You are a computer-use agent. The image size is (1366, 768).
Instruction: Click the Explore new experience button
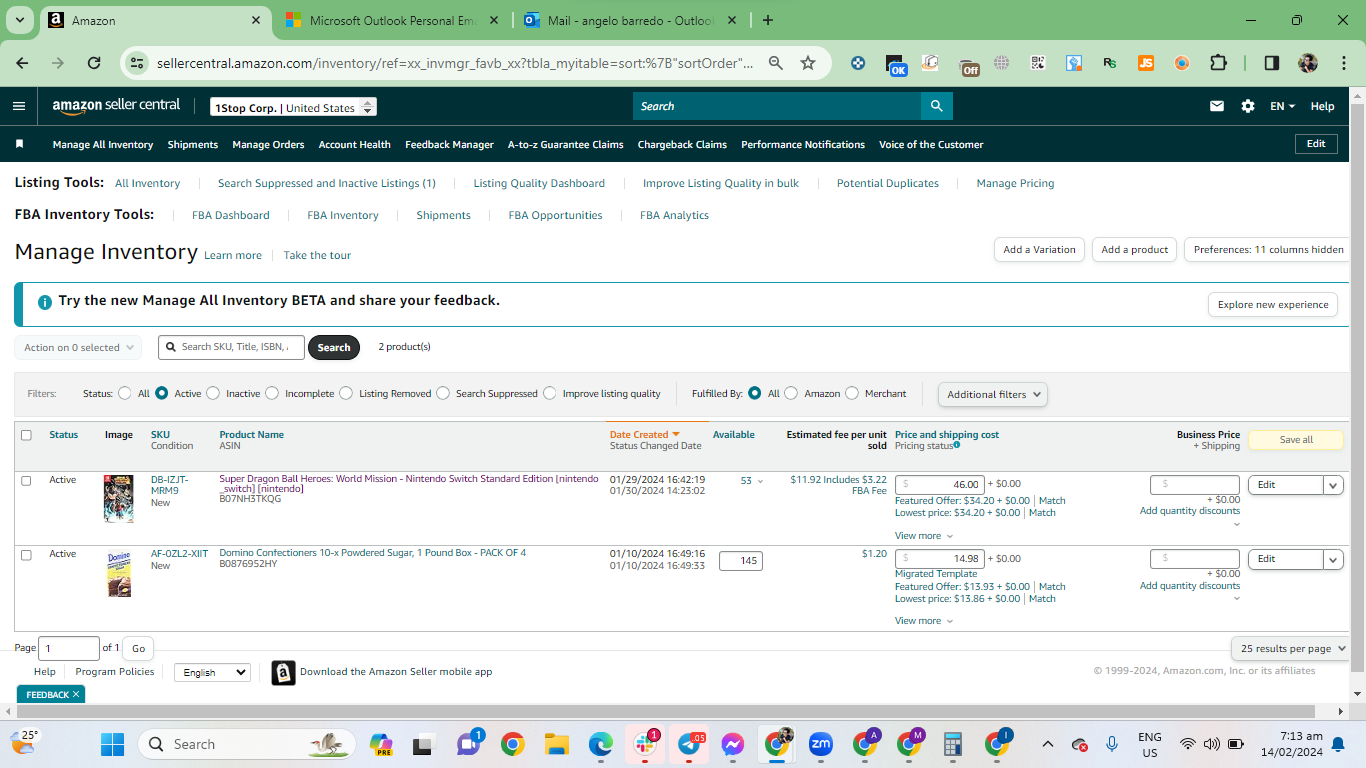(1273, 305)
